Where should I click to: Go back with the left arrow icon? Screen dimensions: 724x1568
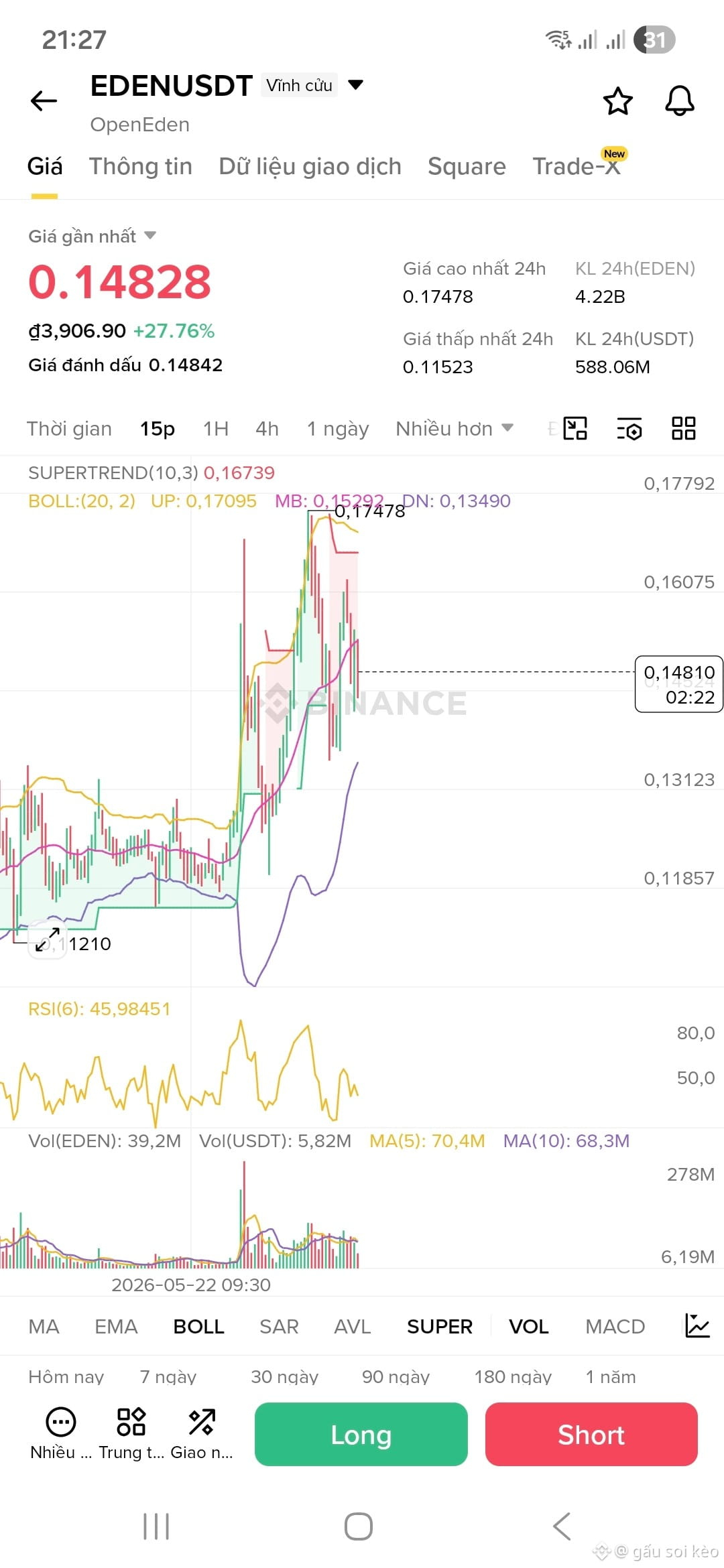coord(44,101)
